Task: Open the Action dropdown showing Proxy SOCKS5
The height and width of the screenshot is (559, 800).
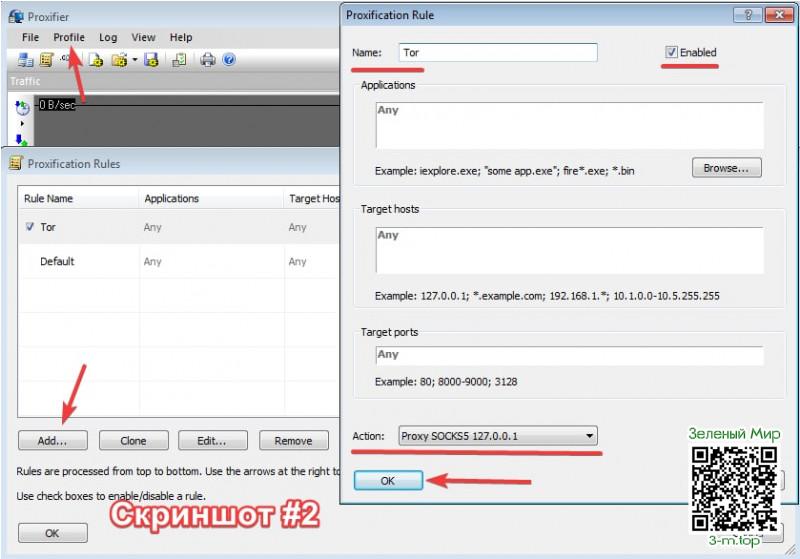Action: (498, 436)
